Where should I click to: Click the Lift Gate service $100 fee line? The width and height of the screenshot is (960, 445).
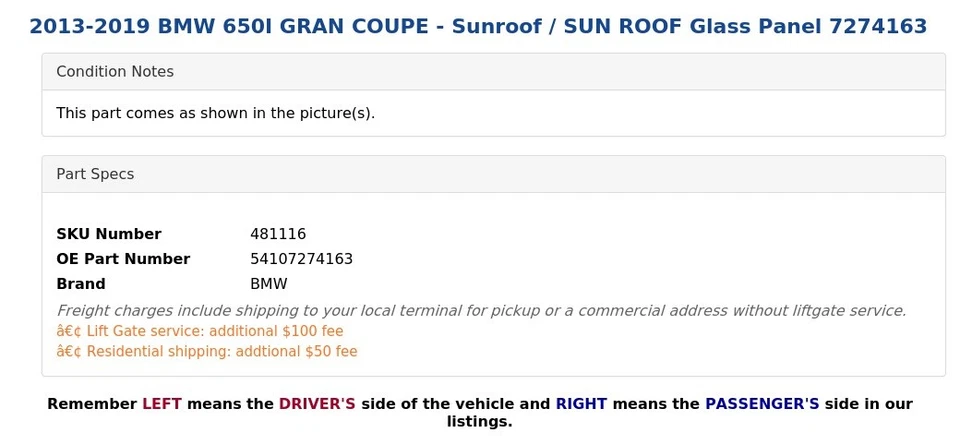coord(200,331)
